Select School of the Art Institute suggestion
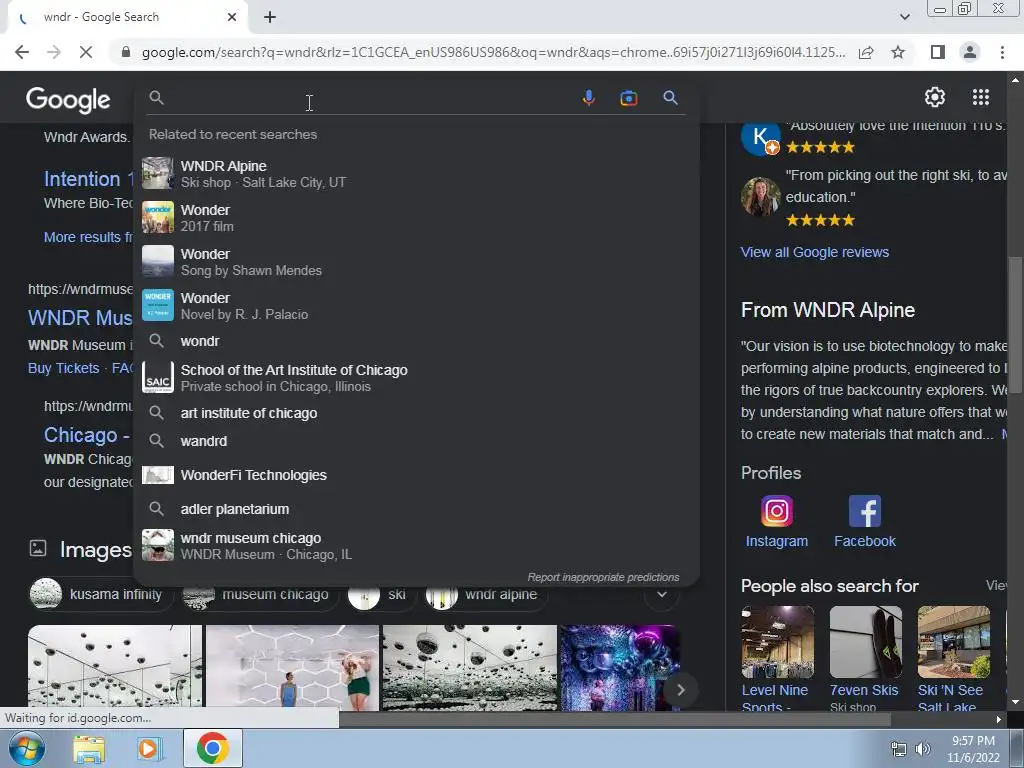This screenshot has width=1024, height=768. pyautogui.click(x=417, y=377)
